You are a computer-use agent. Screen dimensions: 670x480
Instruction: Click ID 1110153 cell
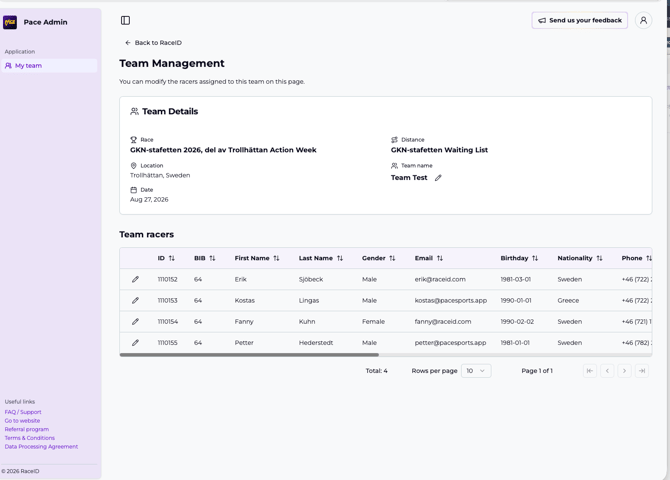tap(168, 300)
